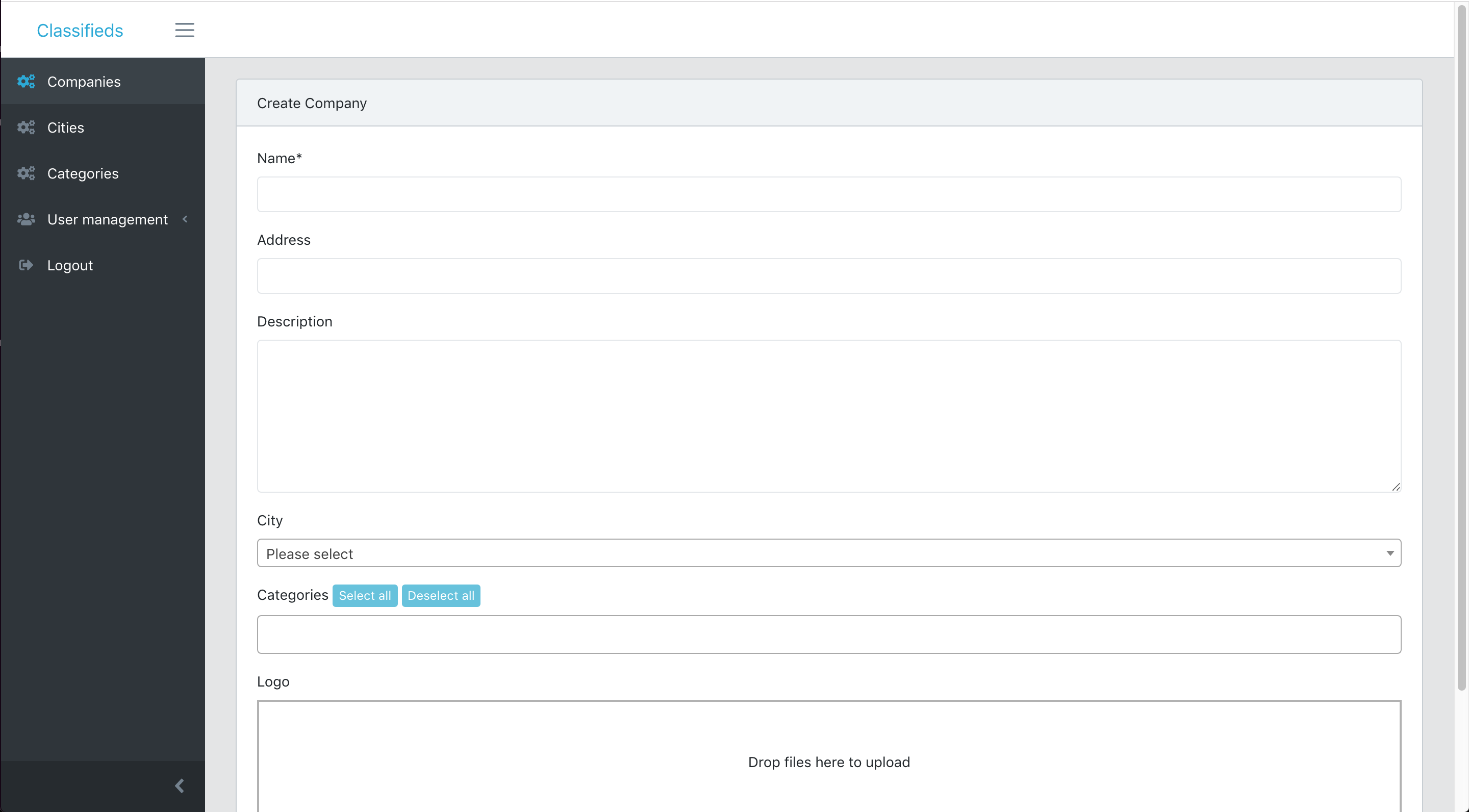This screenshot has height=812, width=1469.
Task: Expand the Categories multi-select field
Action: [x=829, y=634]
